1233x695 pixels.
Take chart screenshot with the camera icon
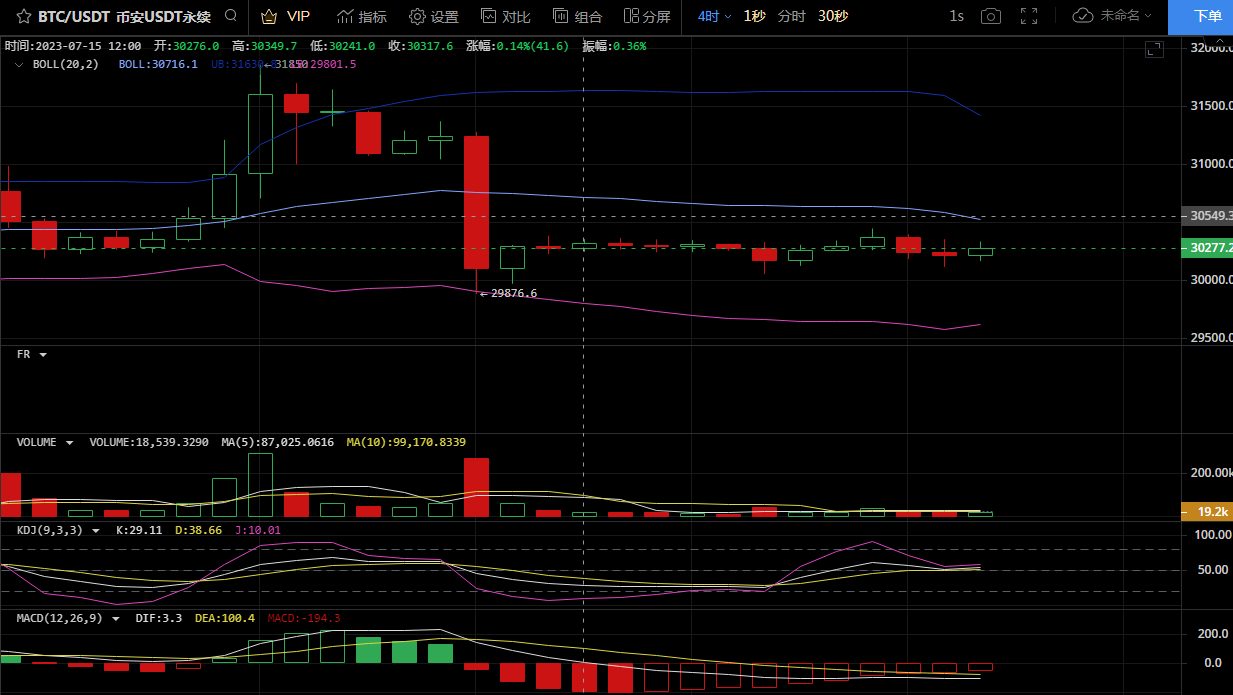[990, 16]
